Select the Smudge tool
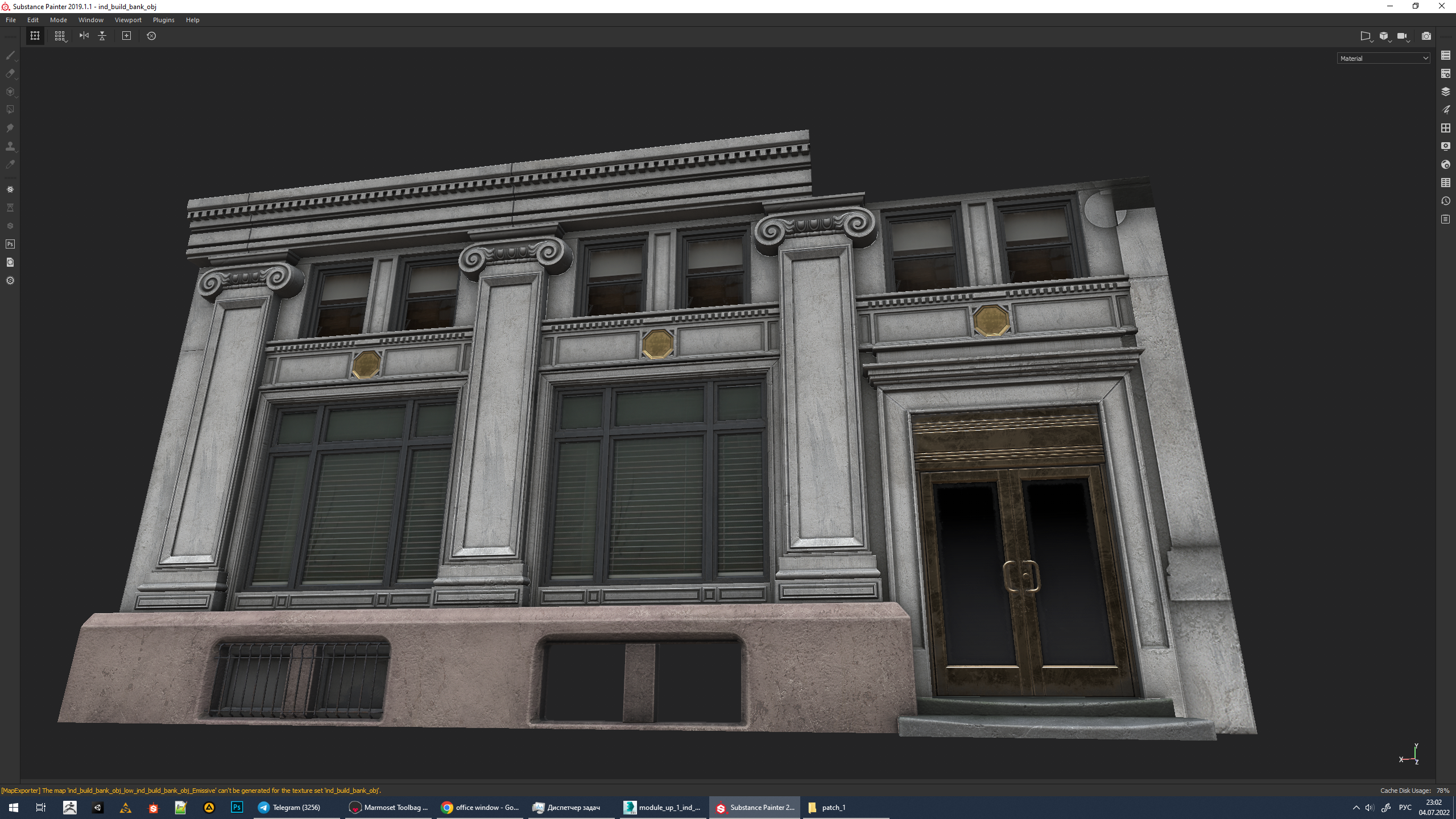 (10, 128)
